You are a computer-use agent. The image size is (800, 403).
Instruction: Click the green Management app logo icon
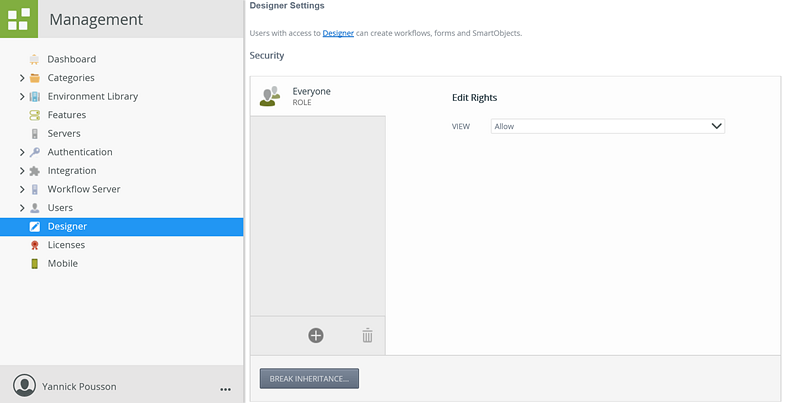(18, 19)
